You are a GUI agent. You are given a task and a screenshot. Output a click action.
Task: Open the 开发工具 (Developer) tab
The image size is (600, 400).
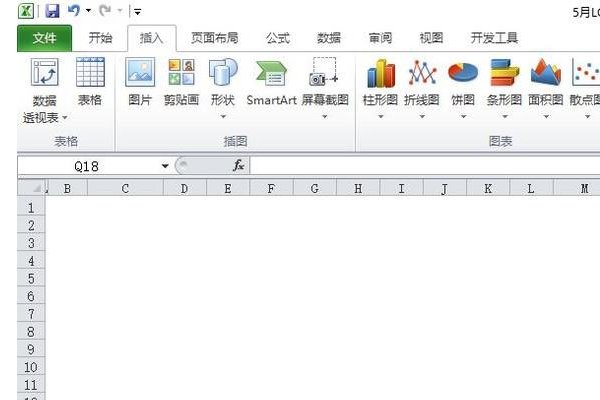point(494,38)
